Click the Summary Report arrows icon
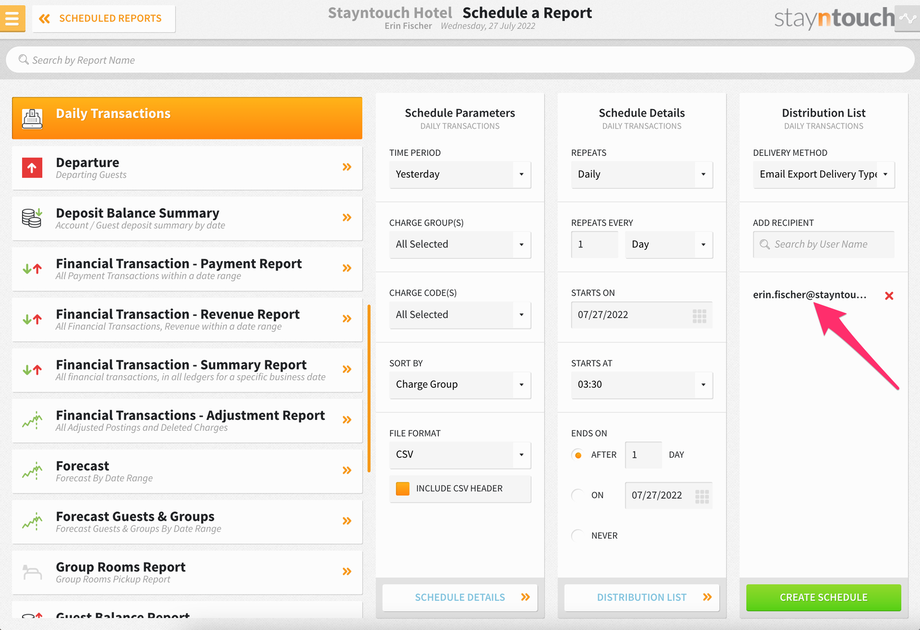920x630 pixels. [x=32, y=370]
